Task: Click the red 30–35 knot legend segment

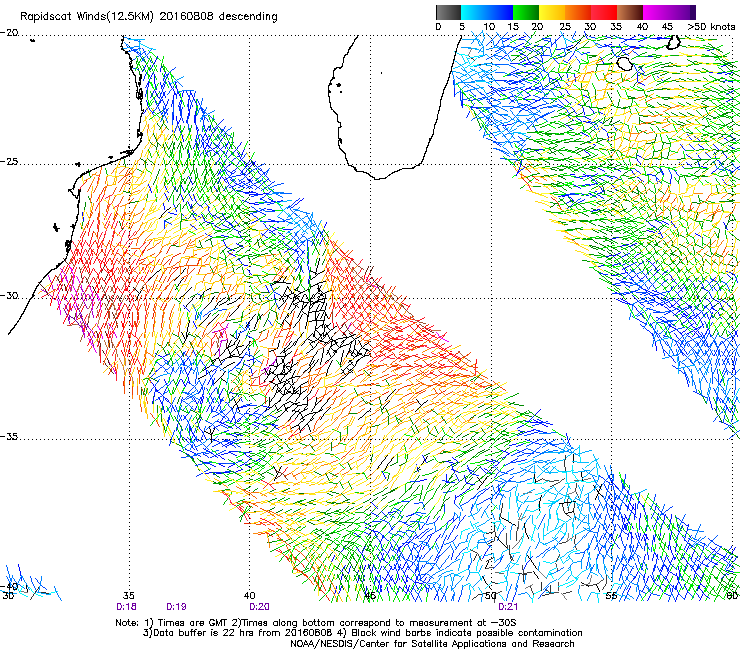Action: 604,12
